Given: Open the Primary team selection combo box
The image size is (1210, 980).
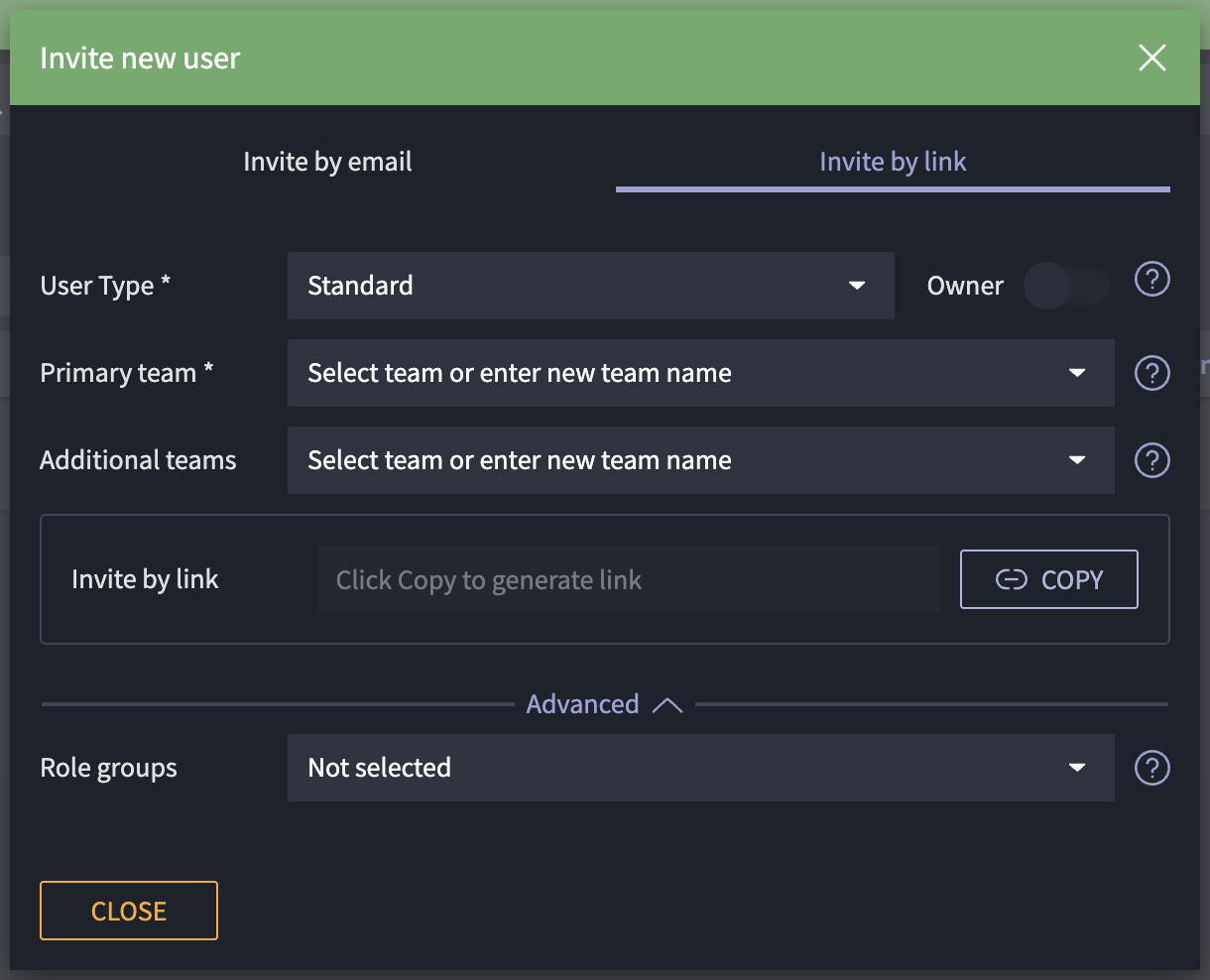Looking at the screenshot, I should (x=684, y=373).
